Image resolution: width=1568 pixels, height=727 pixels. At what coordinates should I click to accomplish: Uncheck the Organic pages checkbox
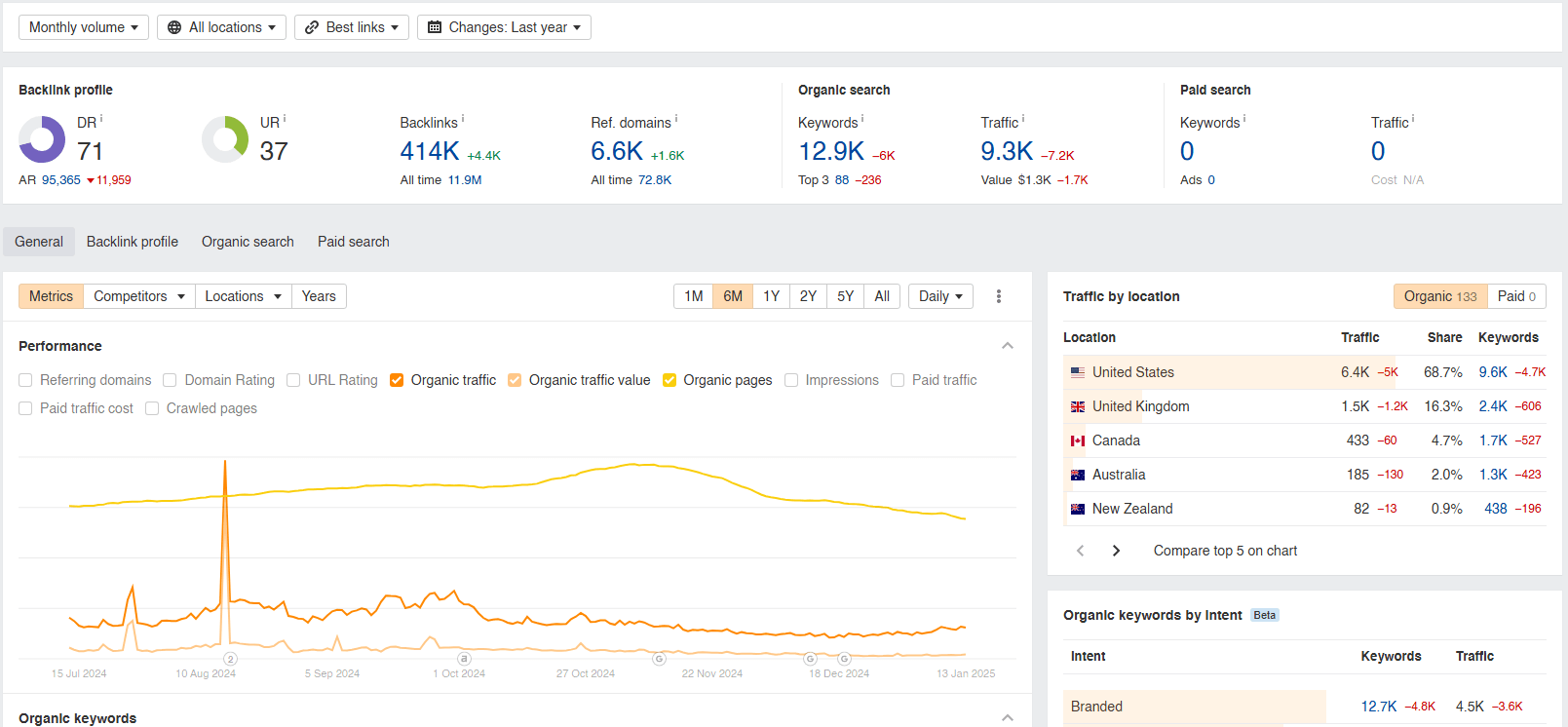tap(669, 380)
